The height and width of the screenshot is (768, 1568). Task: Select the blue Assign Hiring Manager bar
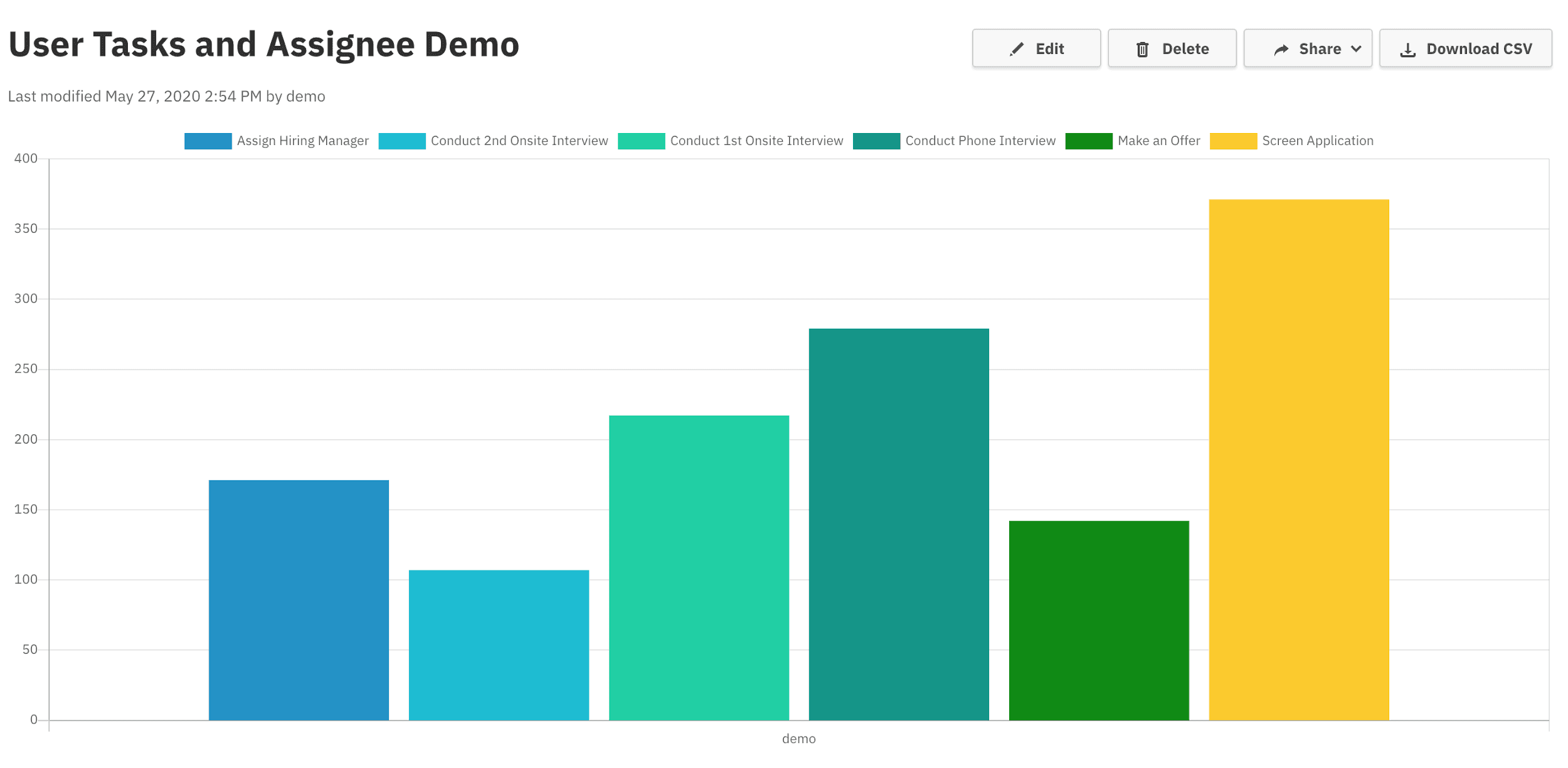click(x=299, y=600)
